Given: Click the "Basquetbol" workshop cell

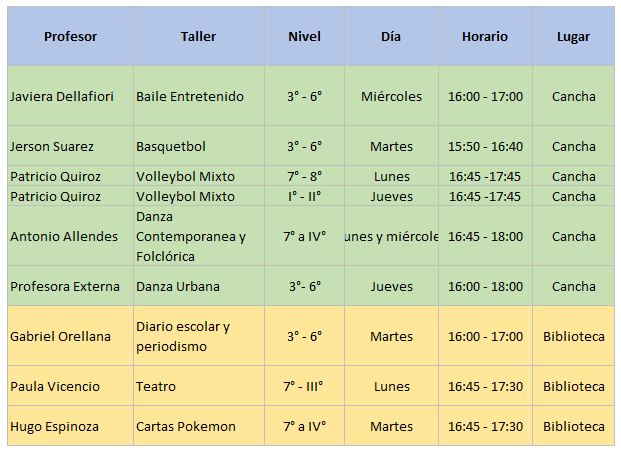Looking at the screenshot, I should click(171, 147).
